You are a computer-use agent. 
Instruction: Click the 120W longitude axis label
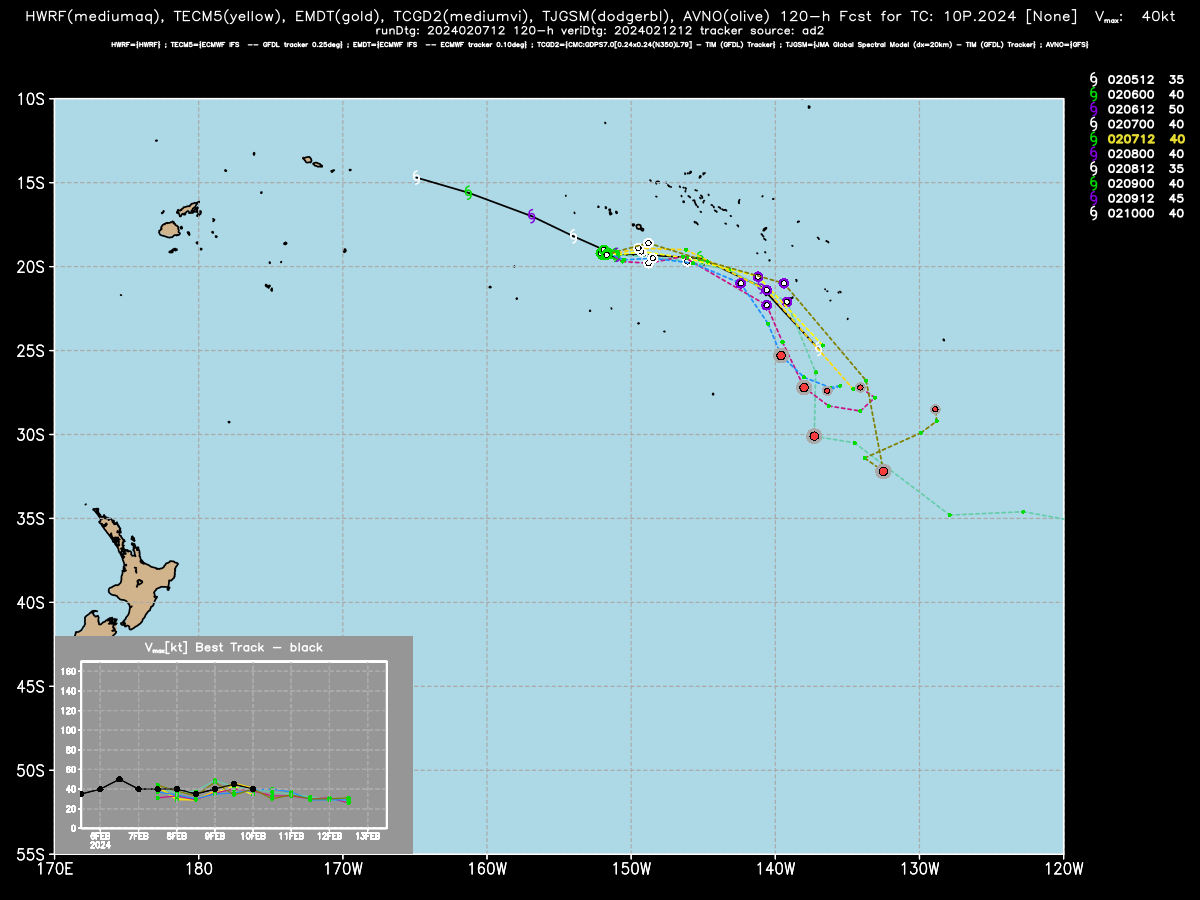[1063, 866]
